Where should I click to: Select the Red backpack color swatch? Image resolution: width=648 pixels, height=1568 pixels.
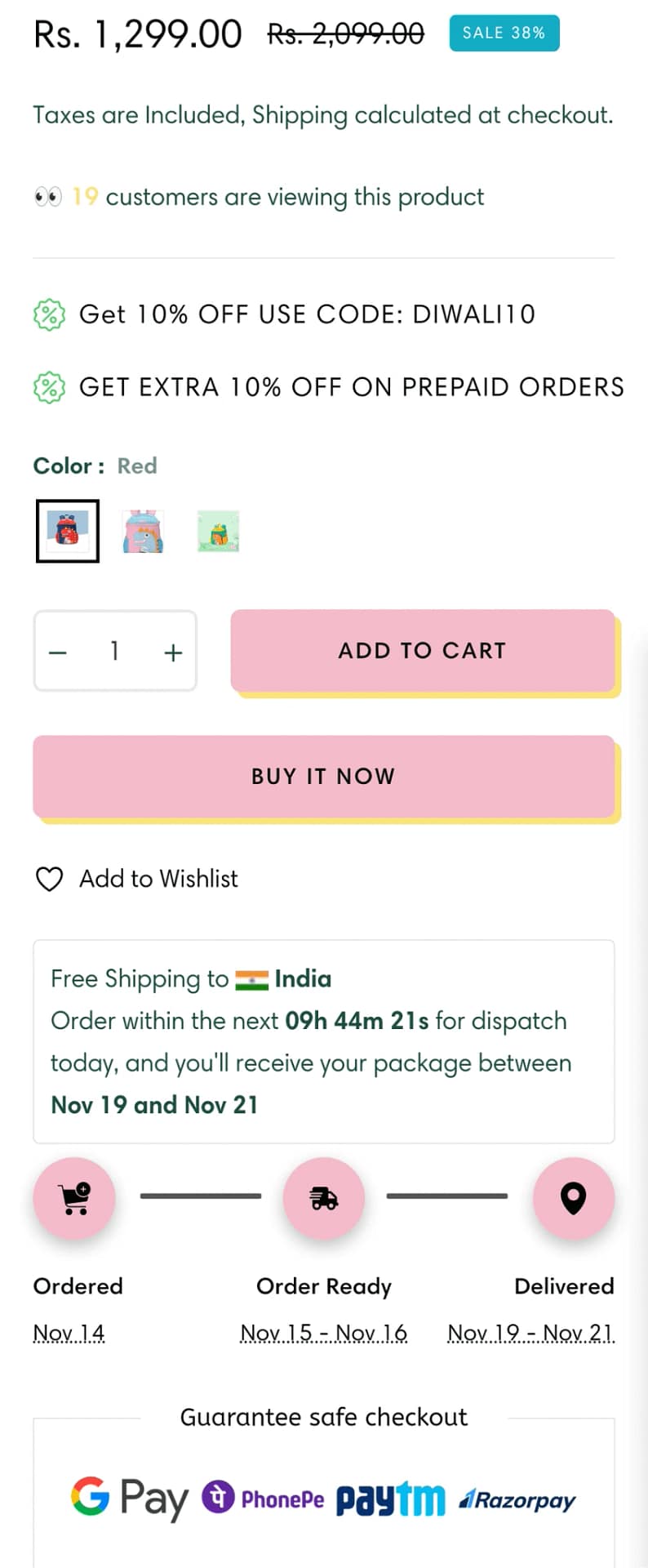[x=68, y=531]
